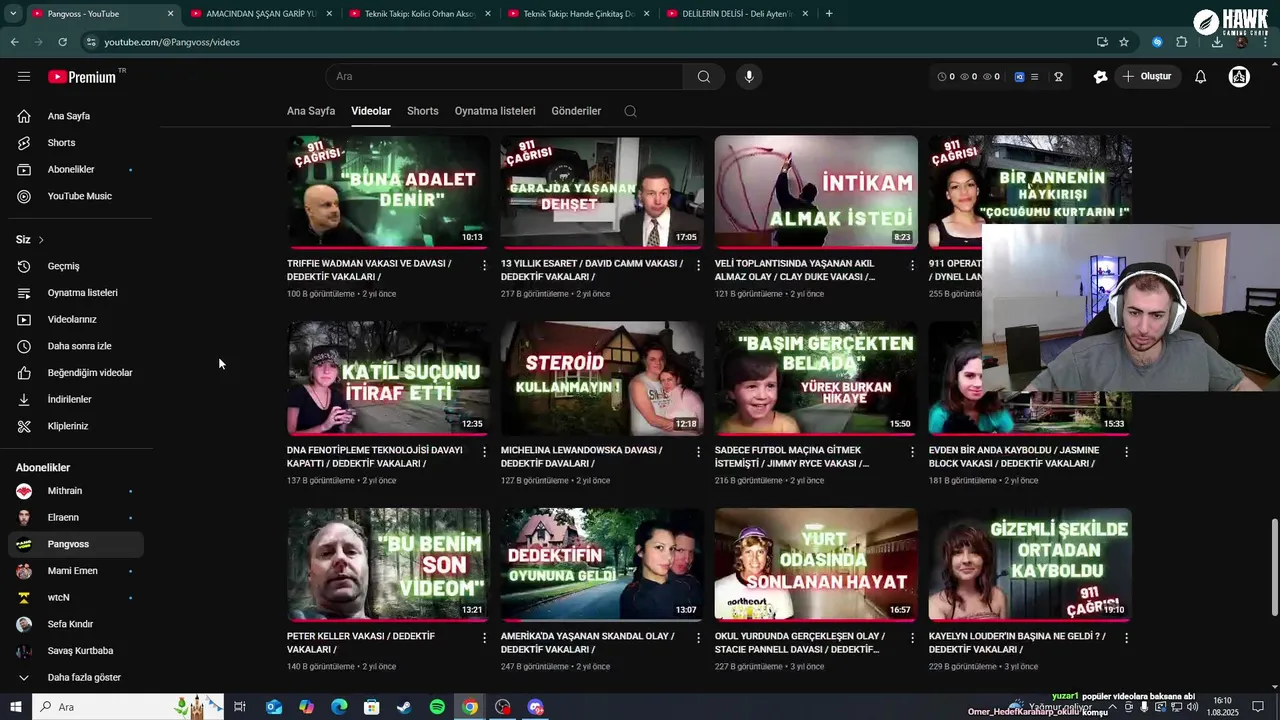Open Windows Start menu

[x=15, y=707]
